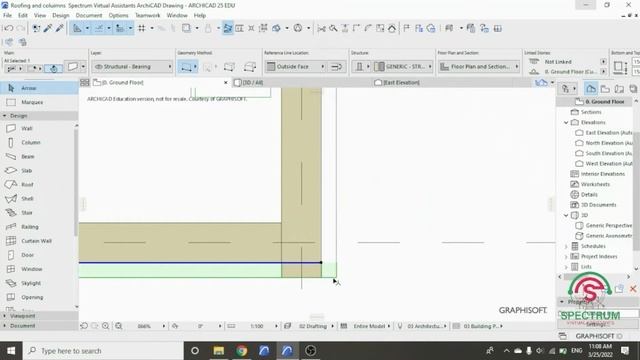Open South Elevation in navigator
Viewport: 640px width, 360px height.
point(604,153)
